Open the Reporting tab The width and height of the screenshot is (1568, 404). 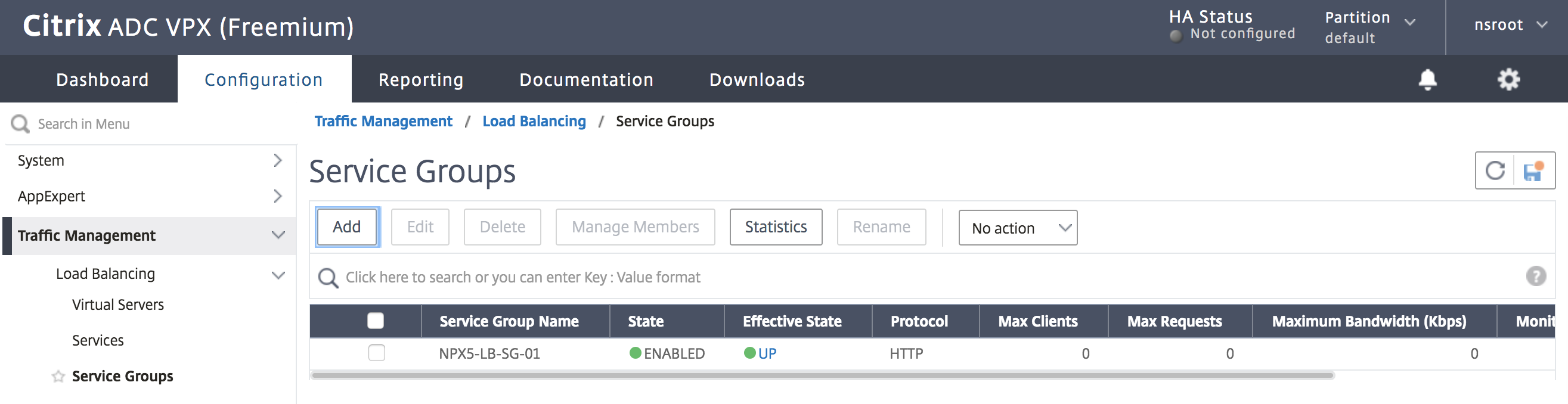pos(420,80)
